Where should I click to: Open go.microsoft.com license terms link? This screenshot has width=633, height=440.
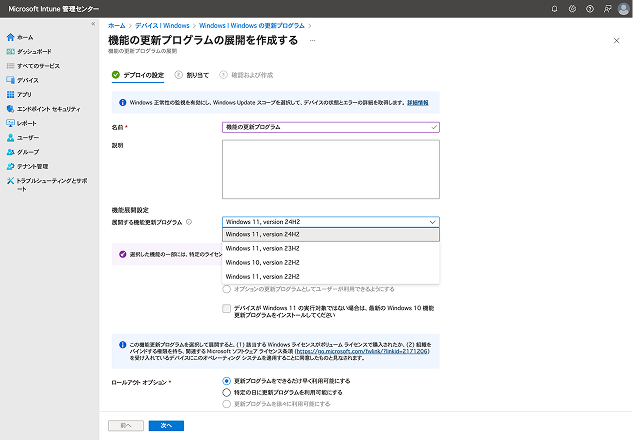(362, 351)
